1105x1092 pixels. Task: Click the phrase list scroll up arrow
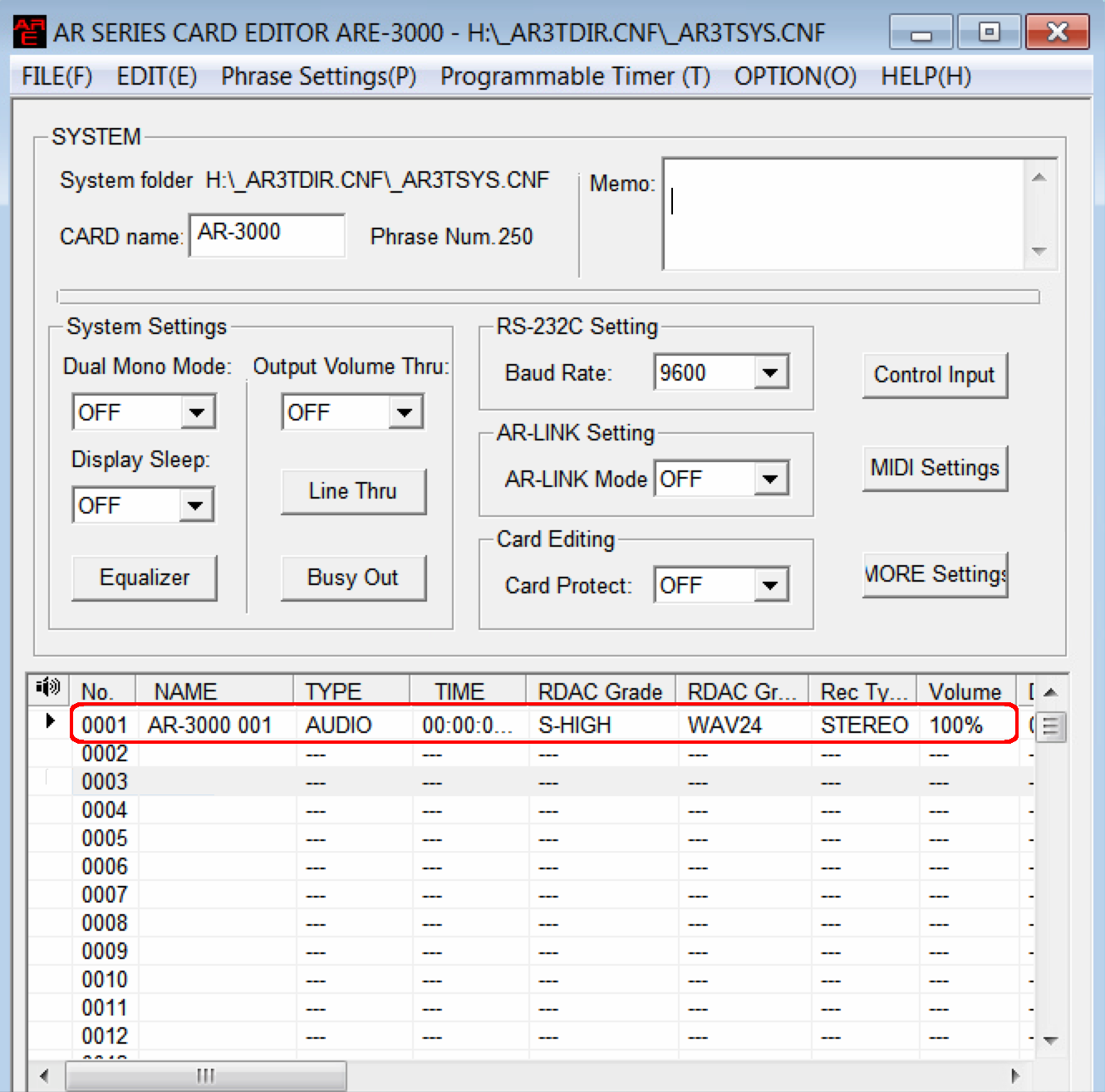[1050, 691]
